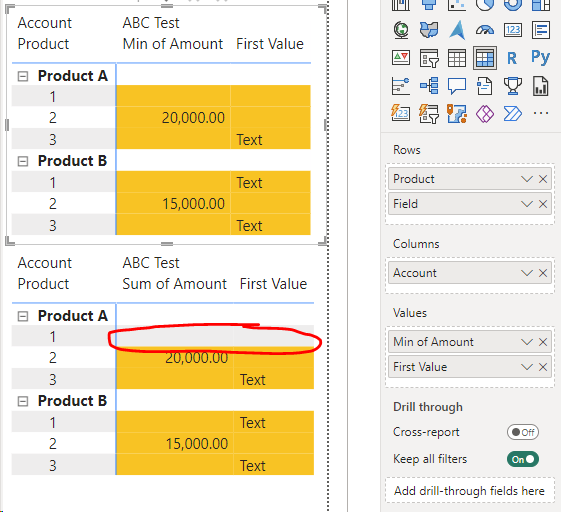Add a Card (123) visual

coord(513,30)
